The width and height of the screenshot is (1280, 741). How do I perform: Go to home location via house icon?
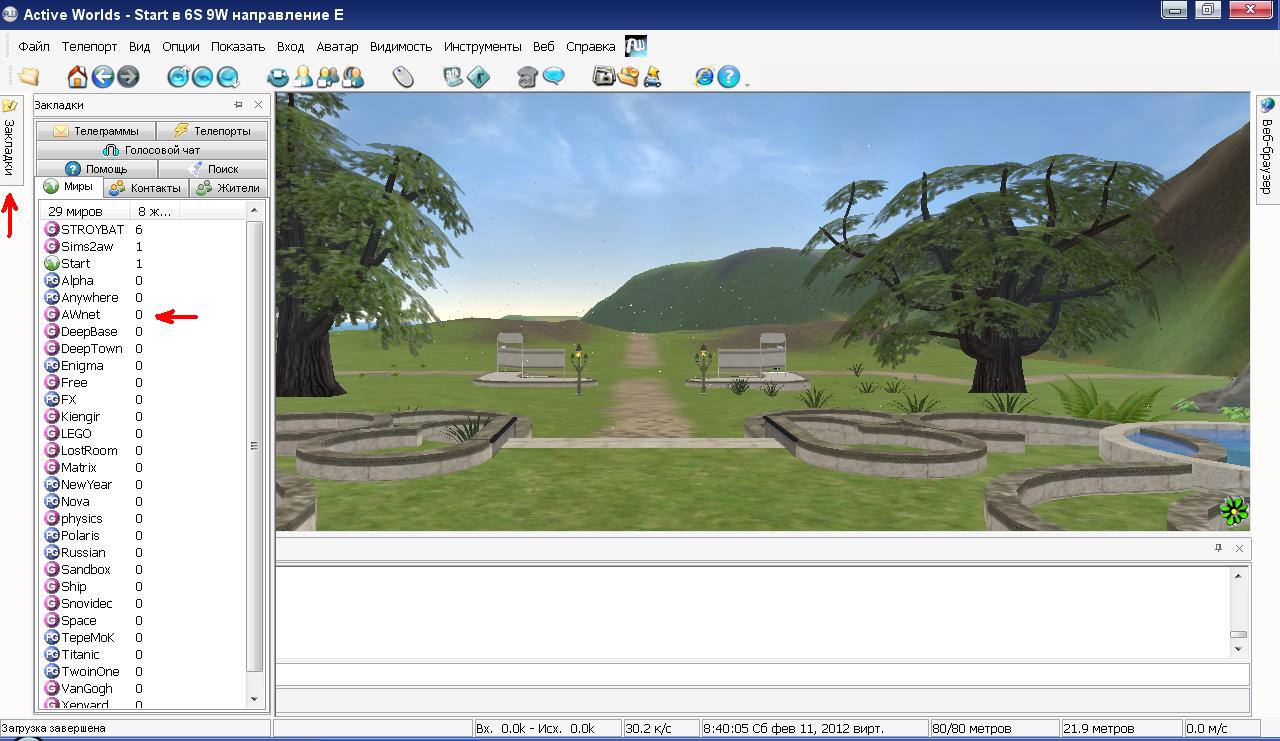click(x=77, y=76)
